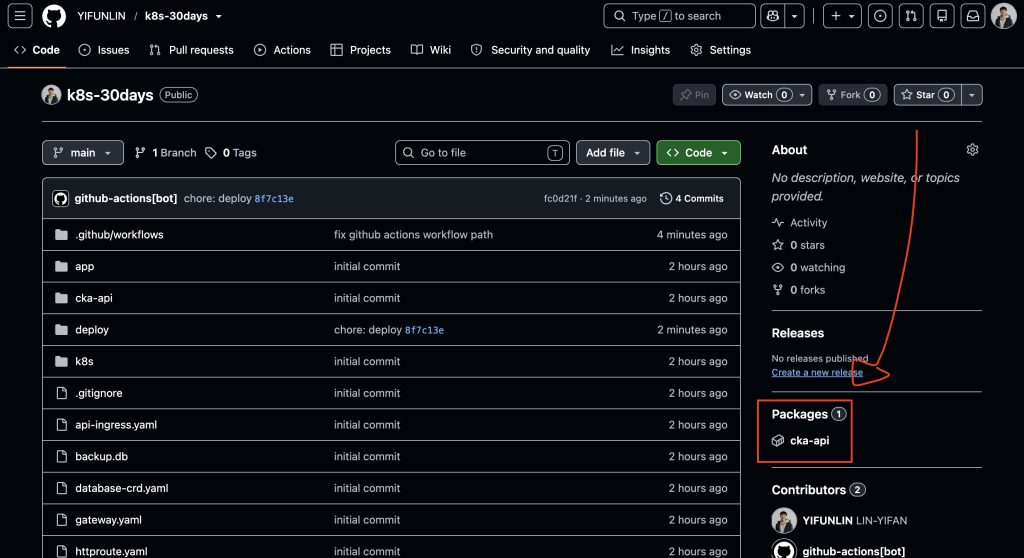Open About settings gear icon
This screenshot has height=558, width=1024.
tap(972, 150)
